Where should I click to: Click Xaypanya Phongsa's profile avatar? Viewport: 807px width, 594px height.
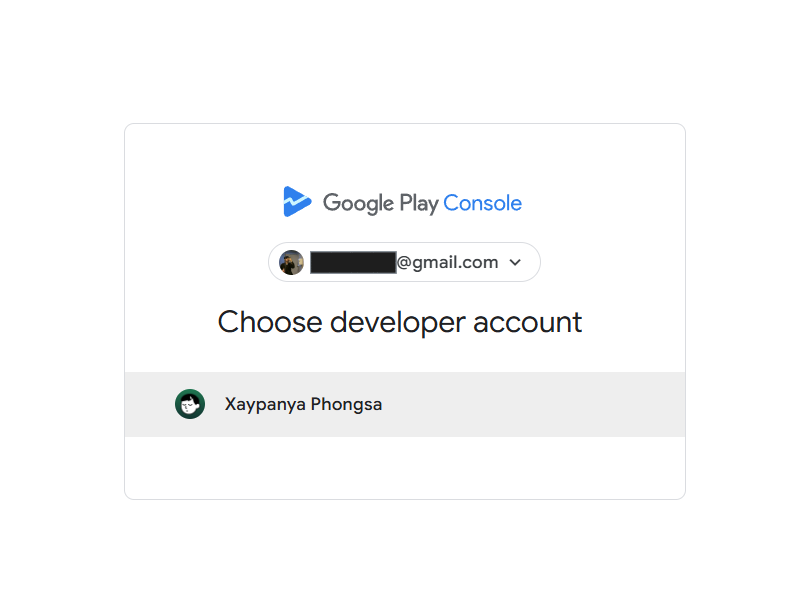[189, 404]
